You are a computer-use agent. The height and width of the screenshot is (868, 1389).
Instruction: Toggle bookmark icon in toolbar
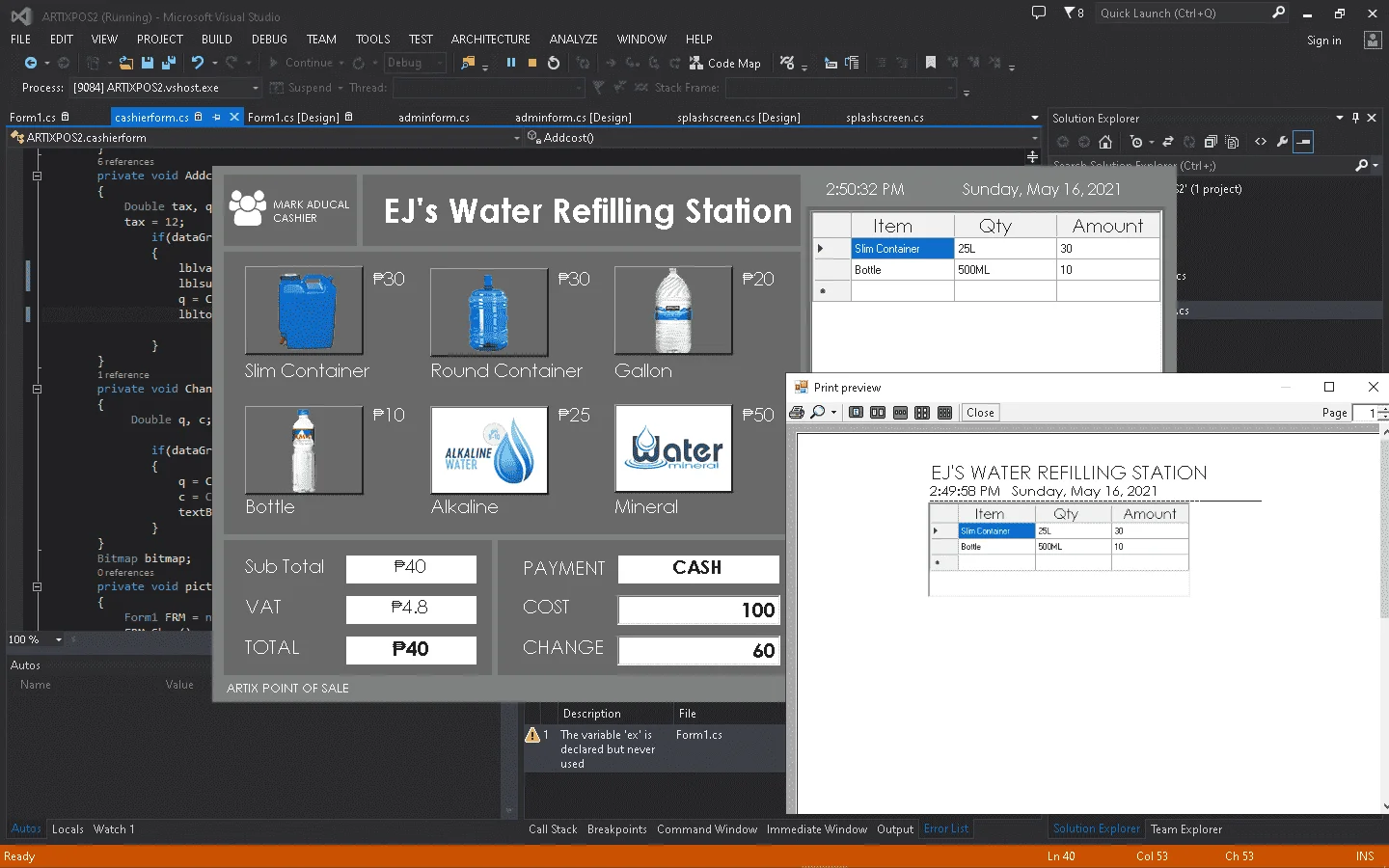931,63
